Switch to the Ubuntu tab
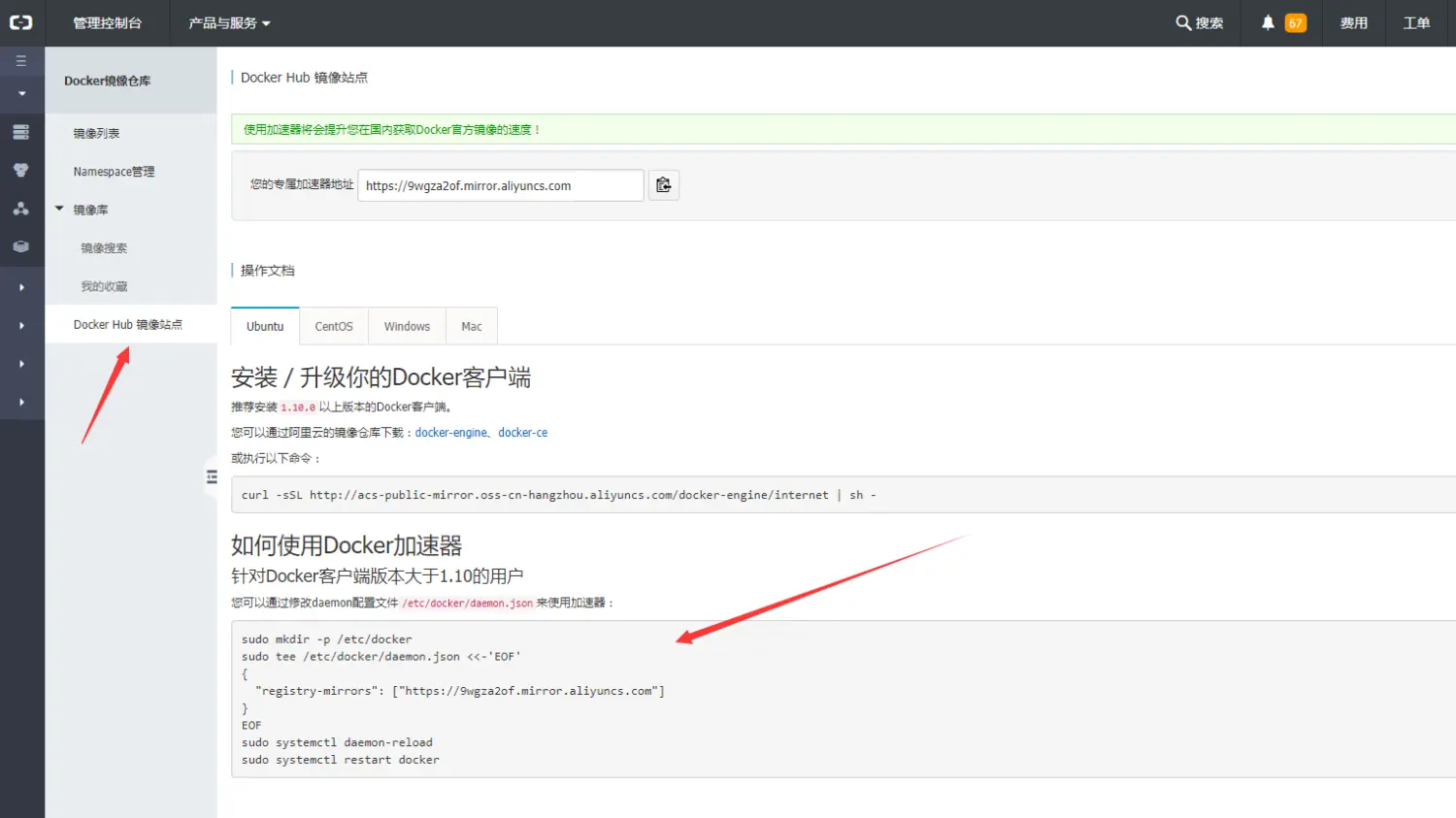 [x=265, y=326]
